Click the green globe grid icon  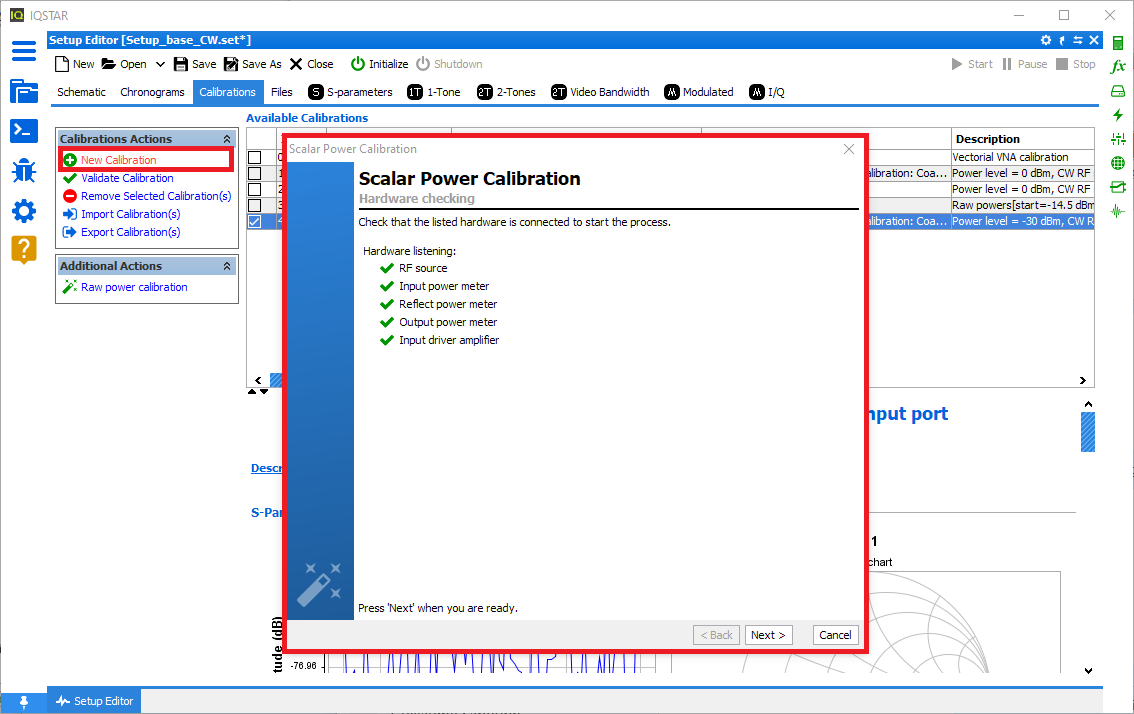(1118, 163)
